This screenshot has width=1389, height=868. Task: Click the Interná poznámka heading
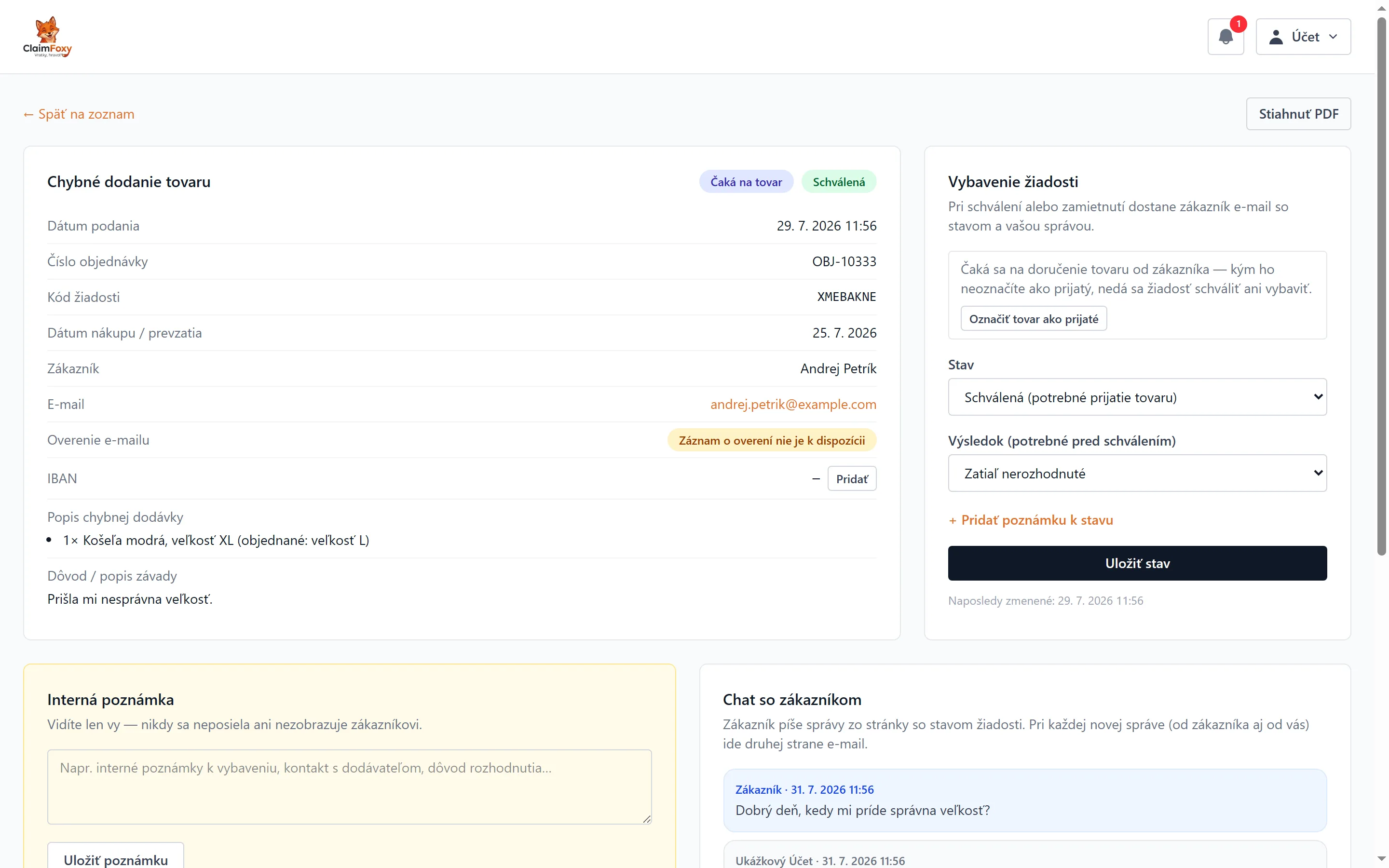[x=111, y=700]
